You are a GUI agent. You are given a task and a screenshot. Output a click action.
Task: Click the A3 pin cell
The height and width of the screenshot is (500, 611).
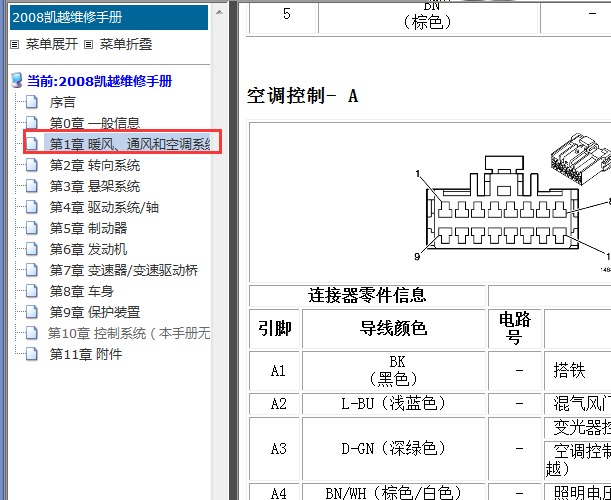point(274,449)
